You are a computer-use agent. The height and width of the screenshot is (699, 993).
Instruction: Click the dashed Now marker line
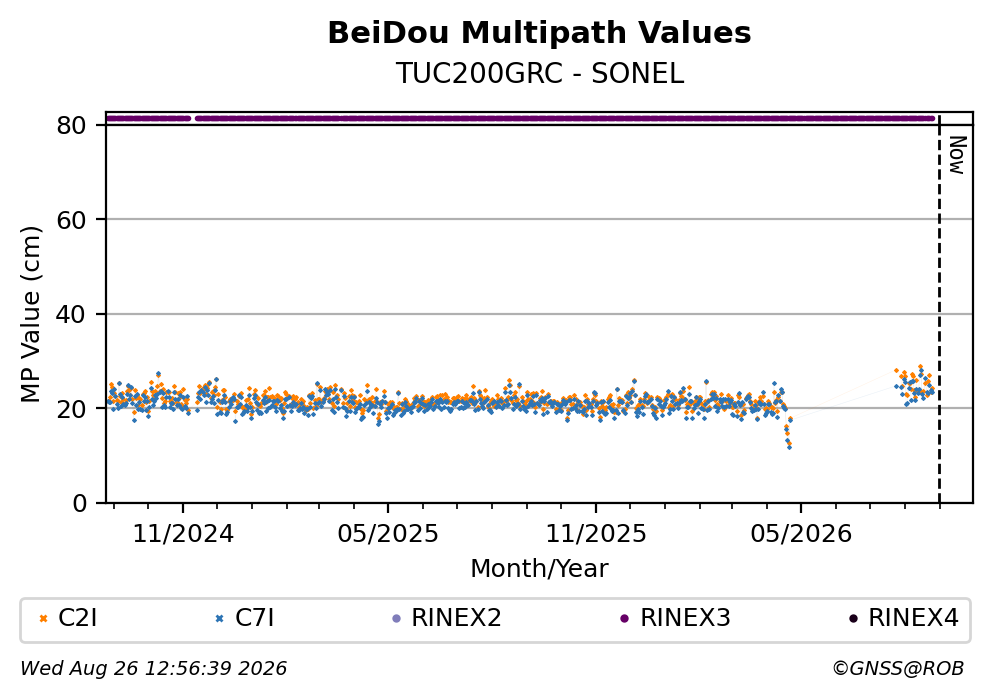pos(939,310)
